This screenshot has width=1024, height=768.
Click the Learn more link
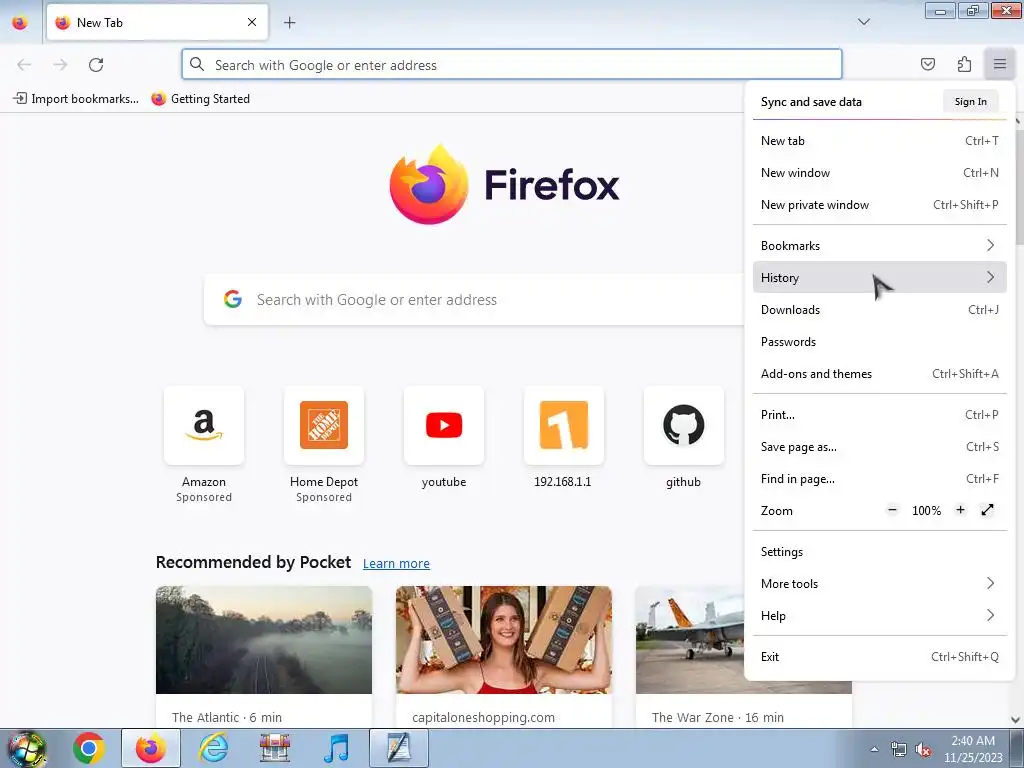click(396, 564)
